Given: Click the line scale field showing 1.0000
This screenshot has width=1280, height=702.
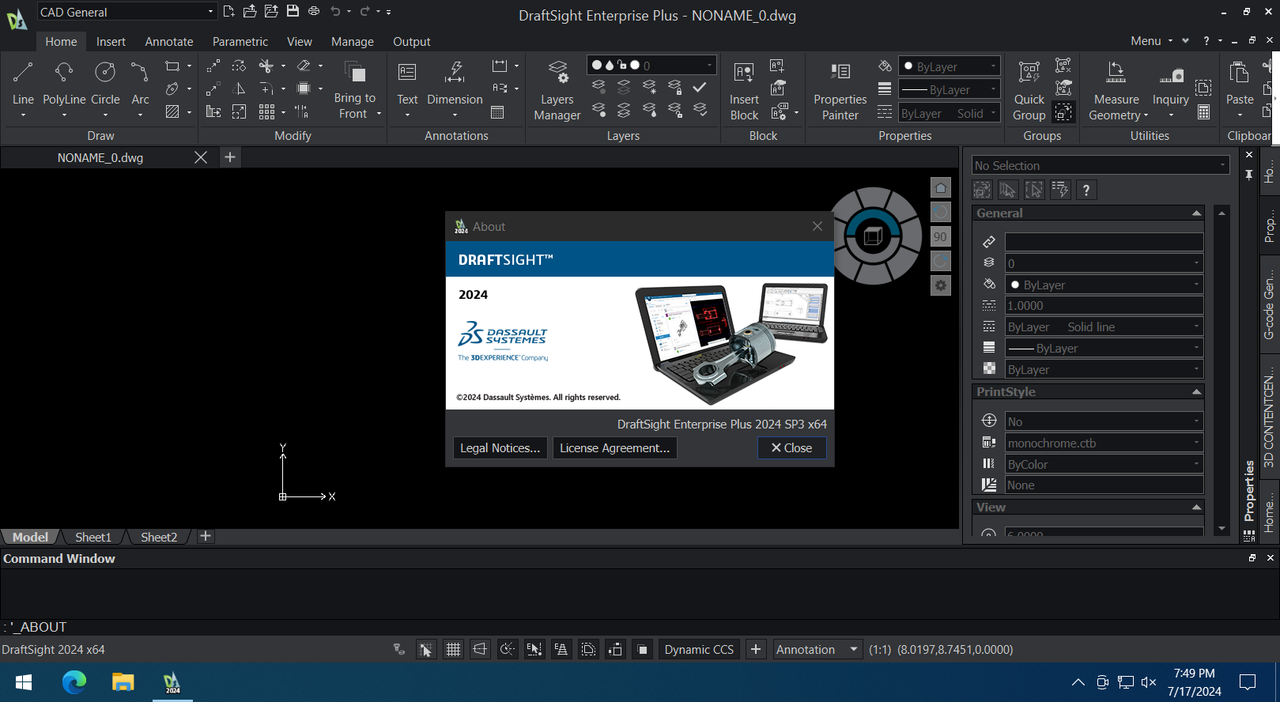Looking at the screenshot, I should tap(1104, 306).
